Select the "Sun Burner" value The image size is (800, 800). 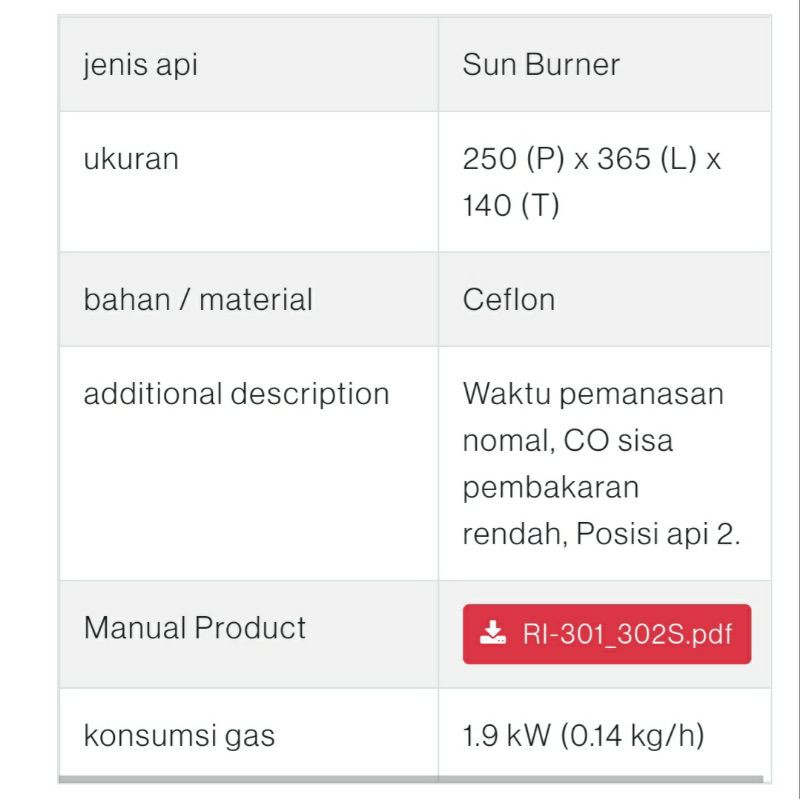pyautogui.click(x=541, y=65)
